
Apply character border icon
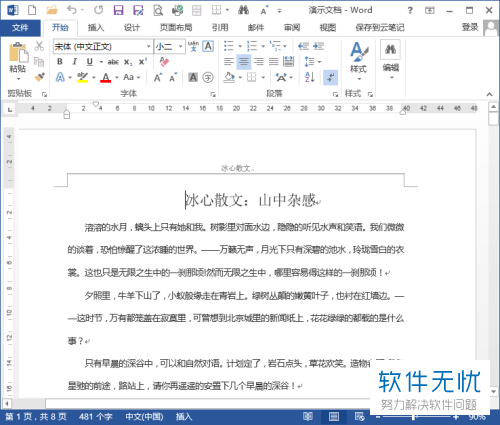tap(208, 46)
